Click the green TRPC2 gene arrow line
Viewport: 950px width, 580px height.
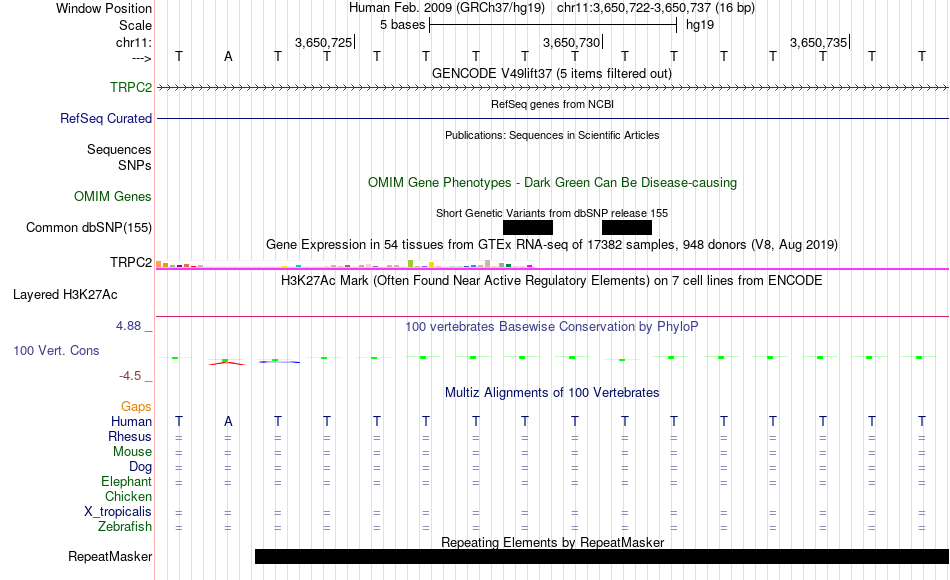(553, 88)
